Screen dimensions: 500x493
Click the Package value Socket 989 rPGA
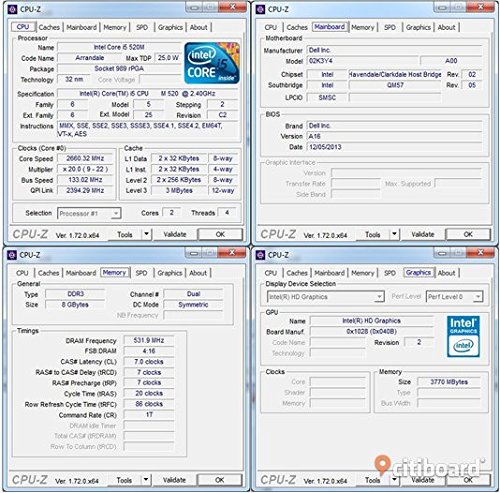[119, 69]
